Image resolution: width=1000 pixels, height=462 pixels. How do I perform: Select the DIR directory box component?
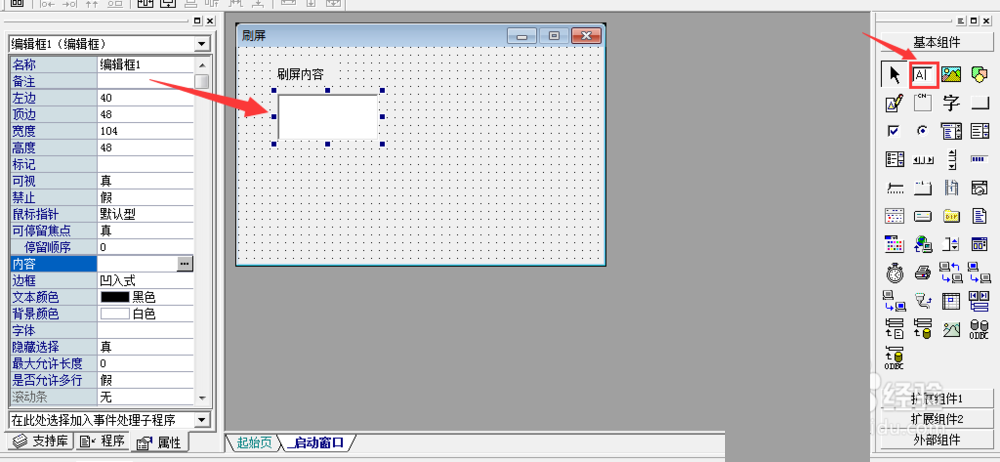(951, 216)
